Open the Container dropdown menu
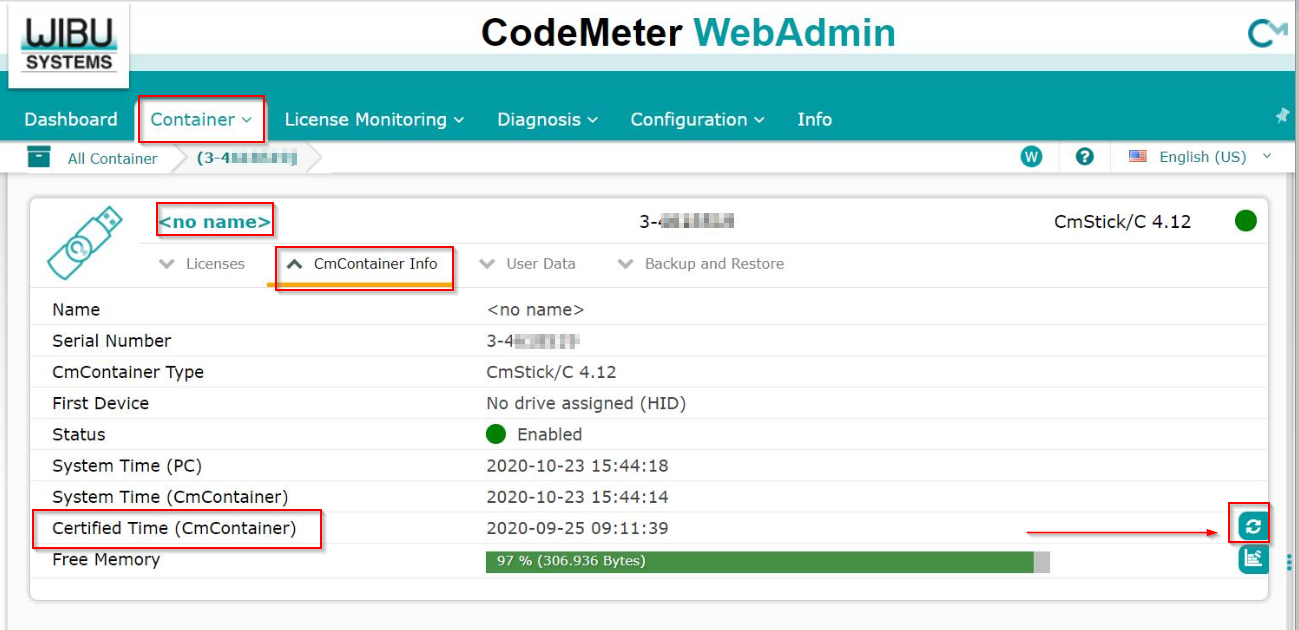 click(201, 119)
